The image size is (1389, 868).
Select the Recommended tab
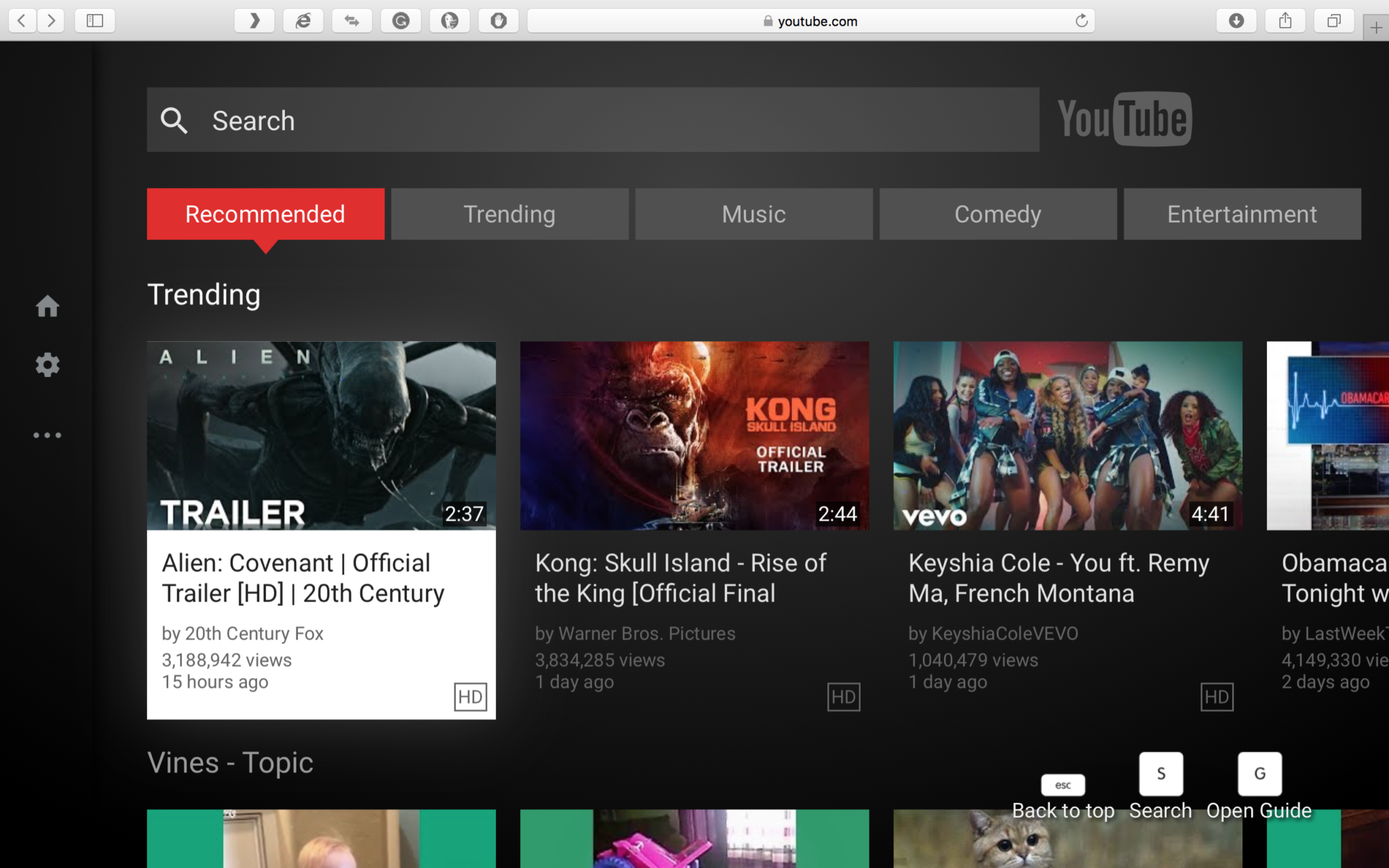[265, 214]
